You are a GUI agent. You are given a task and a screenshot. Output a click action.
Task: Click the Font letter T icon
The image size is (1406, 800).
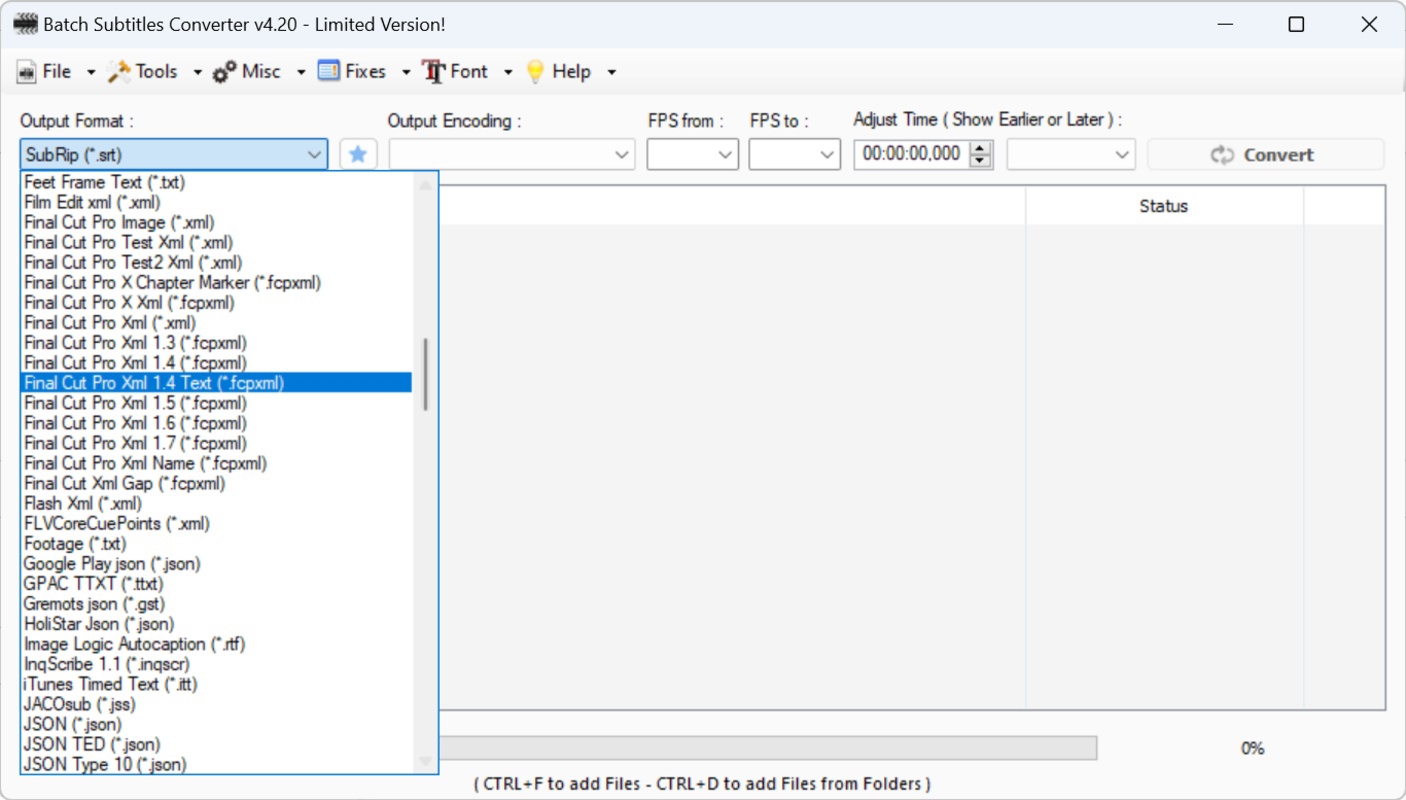tap(434, 71)
